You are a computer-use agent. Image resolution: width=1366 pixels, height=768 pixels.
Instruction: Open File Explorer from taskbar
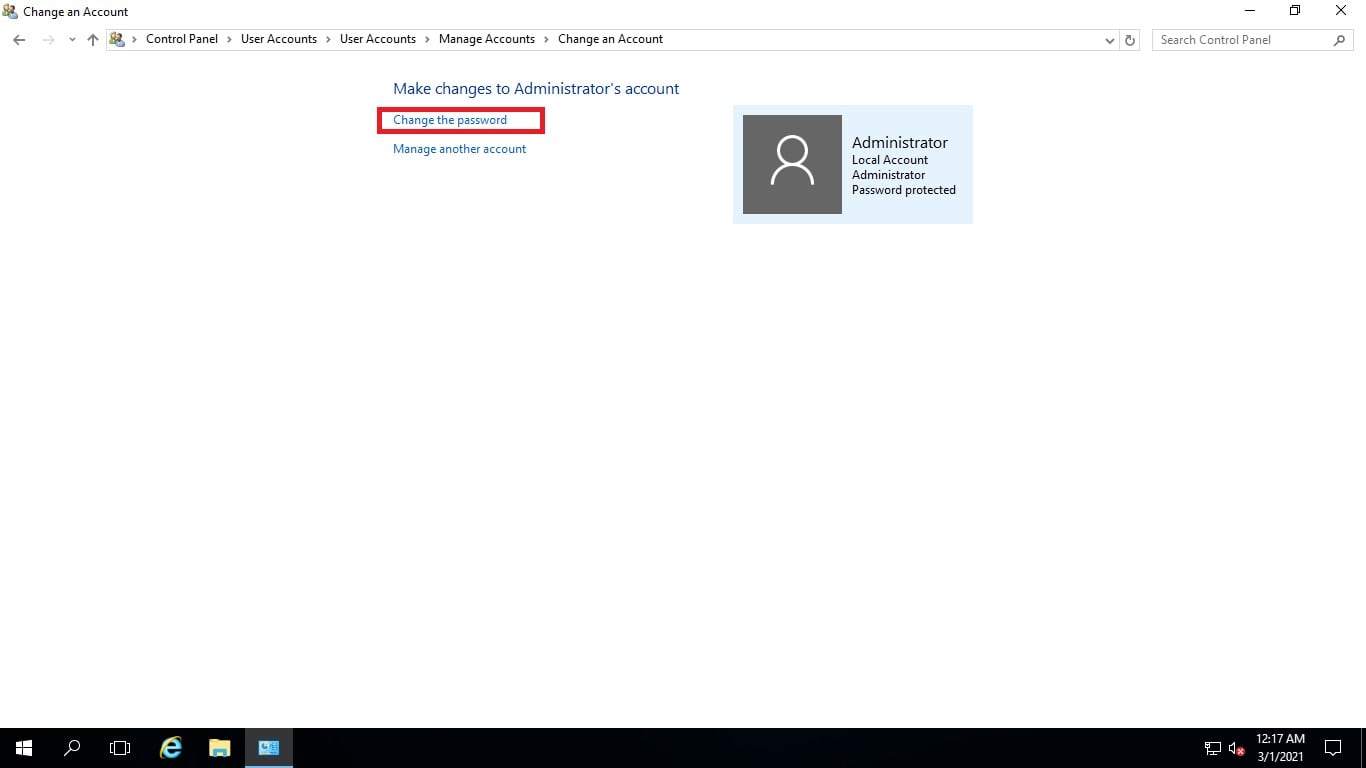click(x=219, y=747)
